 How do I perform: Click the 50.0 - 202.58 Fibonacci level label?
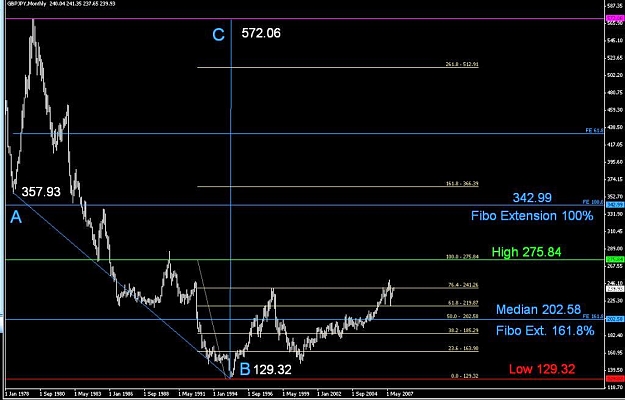coord(462,316)
